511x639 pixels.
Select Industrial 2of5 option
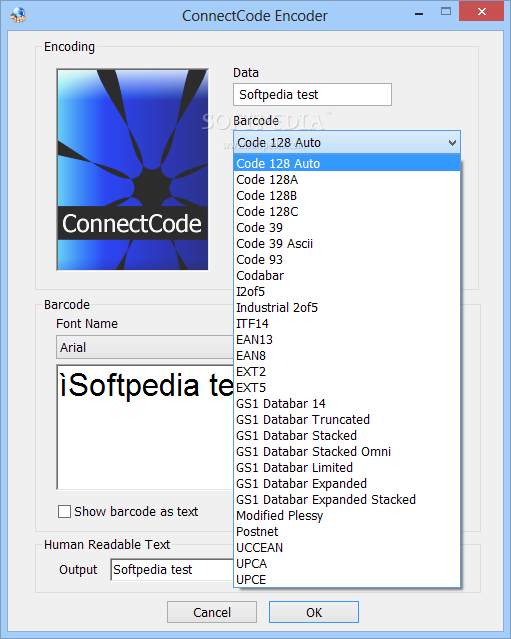tap(347, 307)
